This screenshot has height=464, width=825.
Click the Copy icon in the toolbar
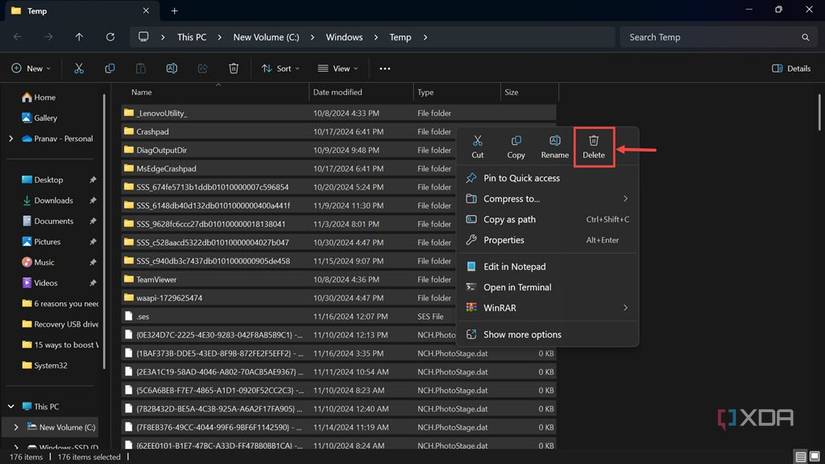pos(109,68)
